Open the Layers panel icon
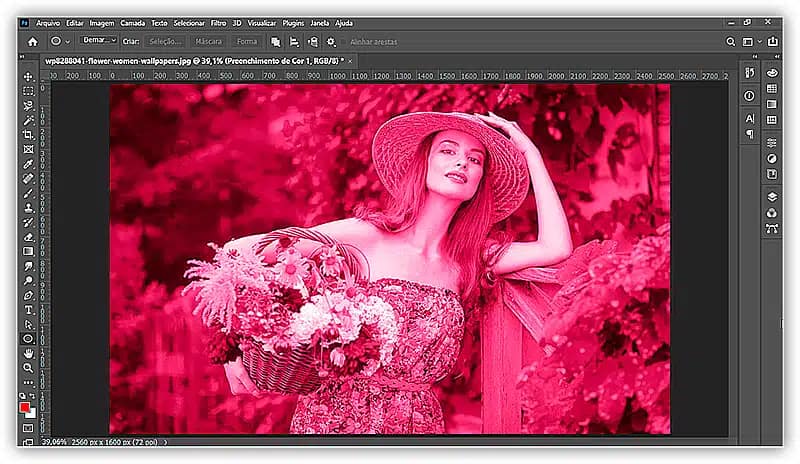The width and height of the screenshot is (800, 464). pos(772,197)
